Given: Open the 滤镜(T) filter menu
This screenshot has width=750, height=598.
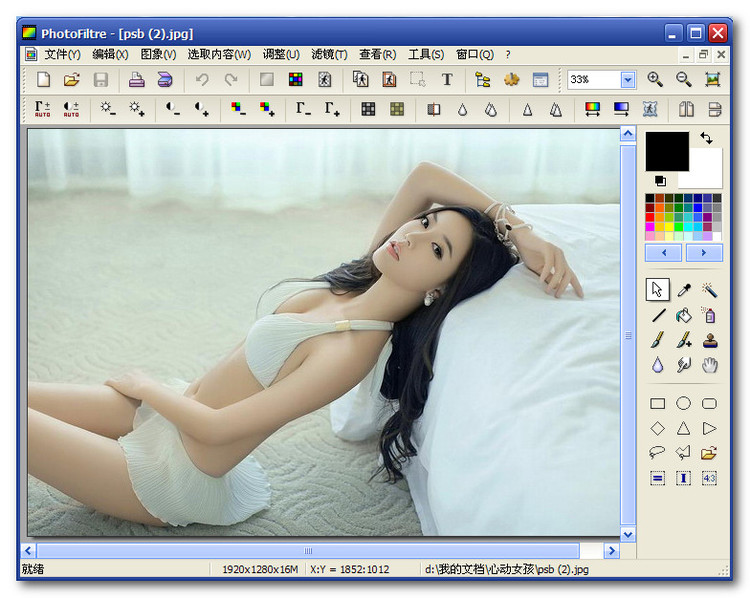Looking at the screenshot, I should pyautogui.click(x=329, y=55).
